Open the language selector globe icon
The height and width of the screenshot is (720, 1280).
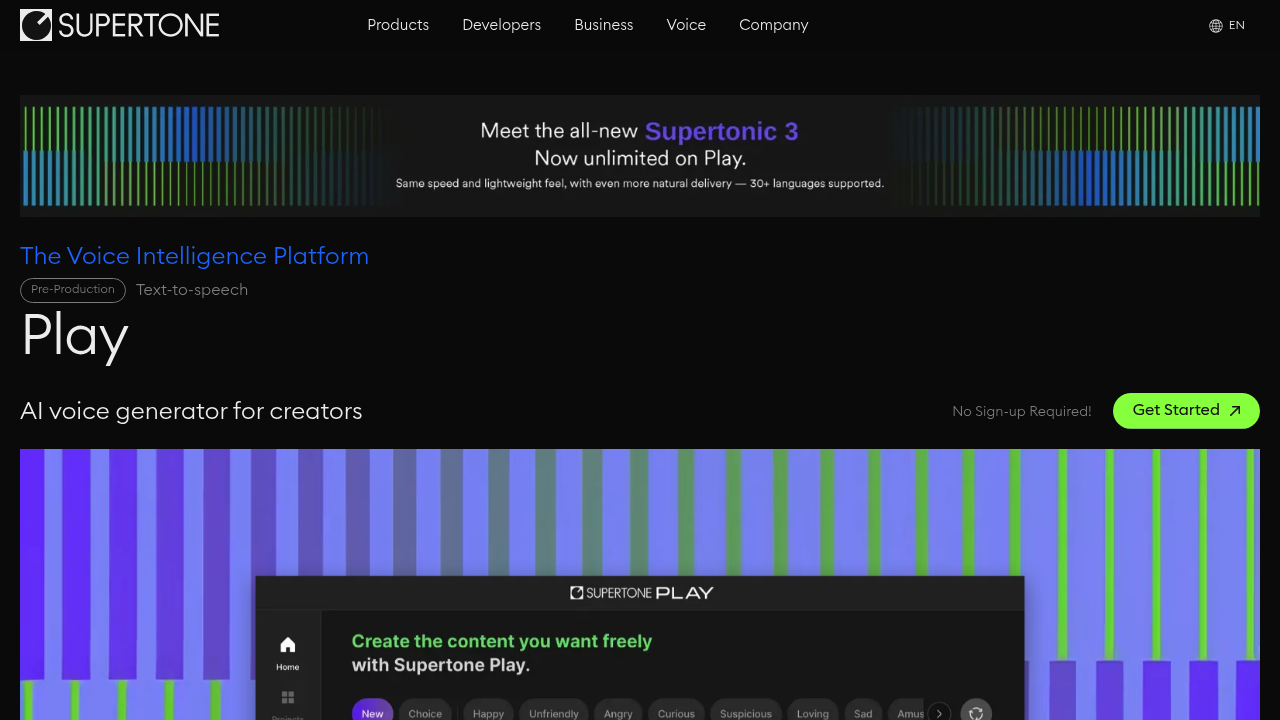[x=1216, y=26]
